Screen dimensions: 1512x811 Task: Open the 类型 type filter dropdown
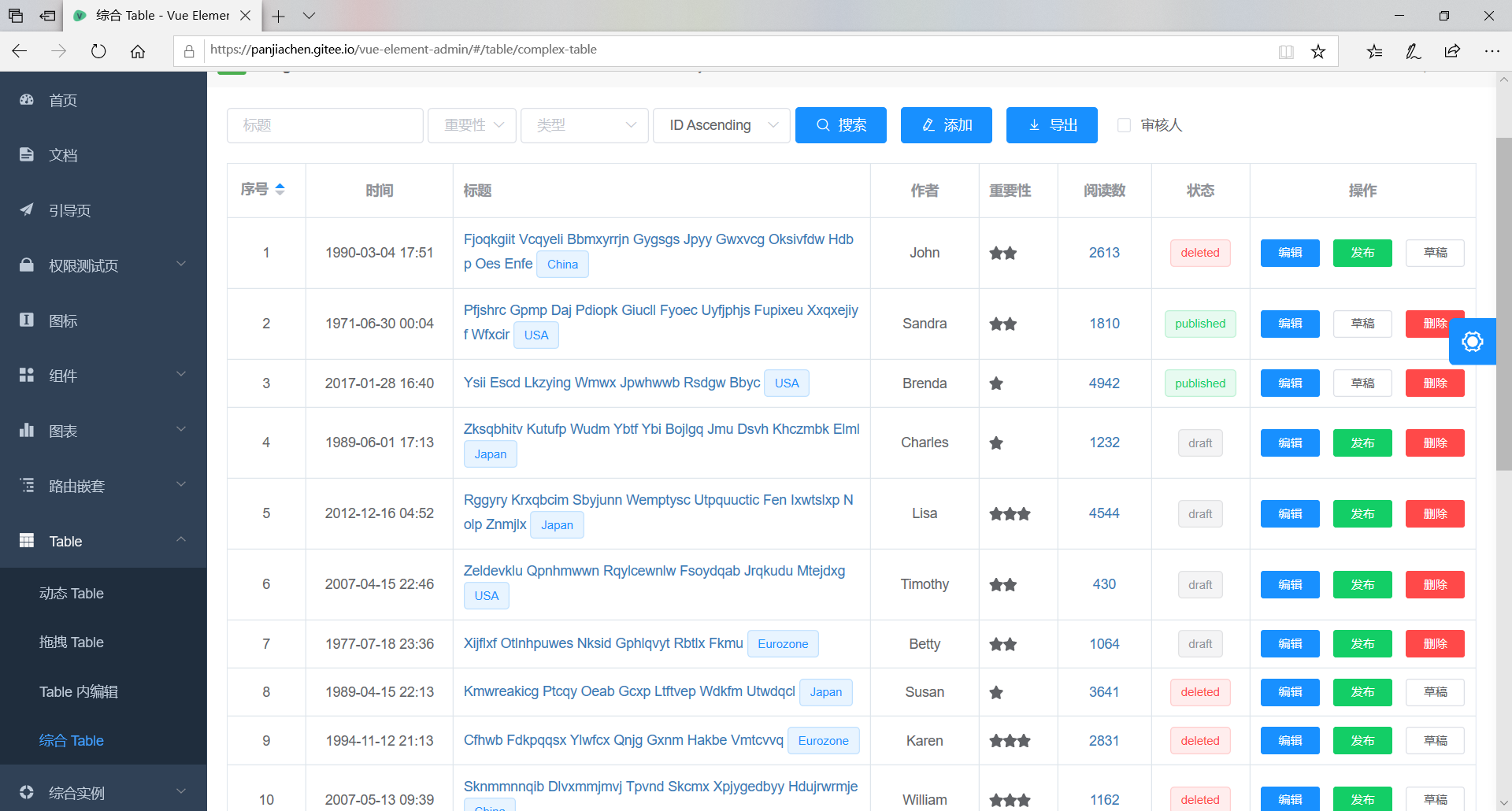584,125
